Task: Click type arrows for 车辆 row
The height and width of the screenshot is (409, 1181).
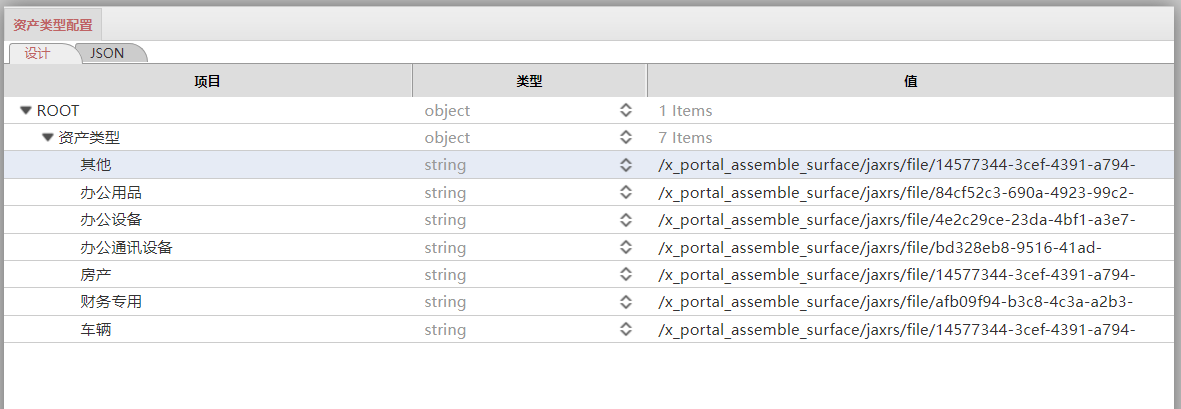Action: pyautogui.click(x=626, y=329)
